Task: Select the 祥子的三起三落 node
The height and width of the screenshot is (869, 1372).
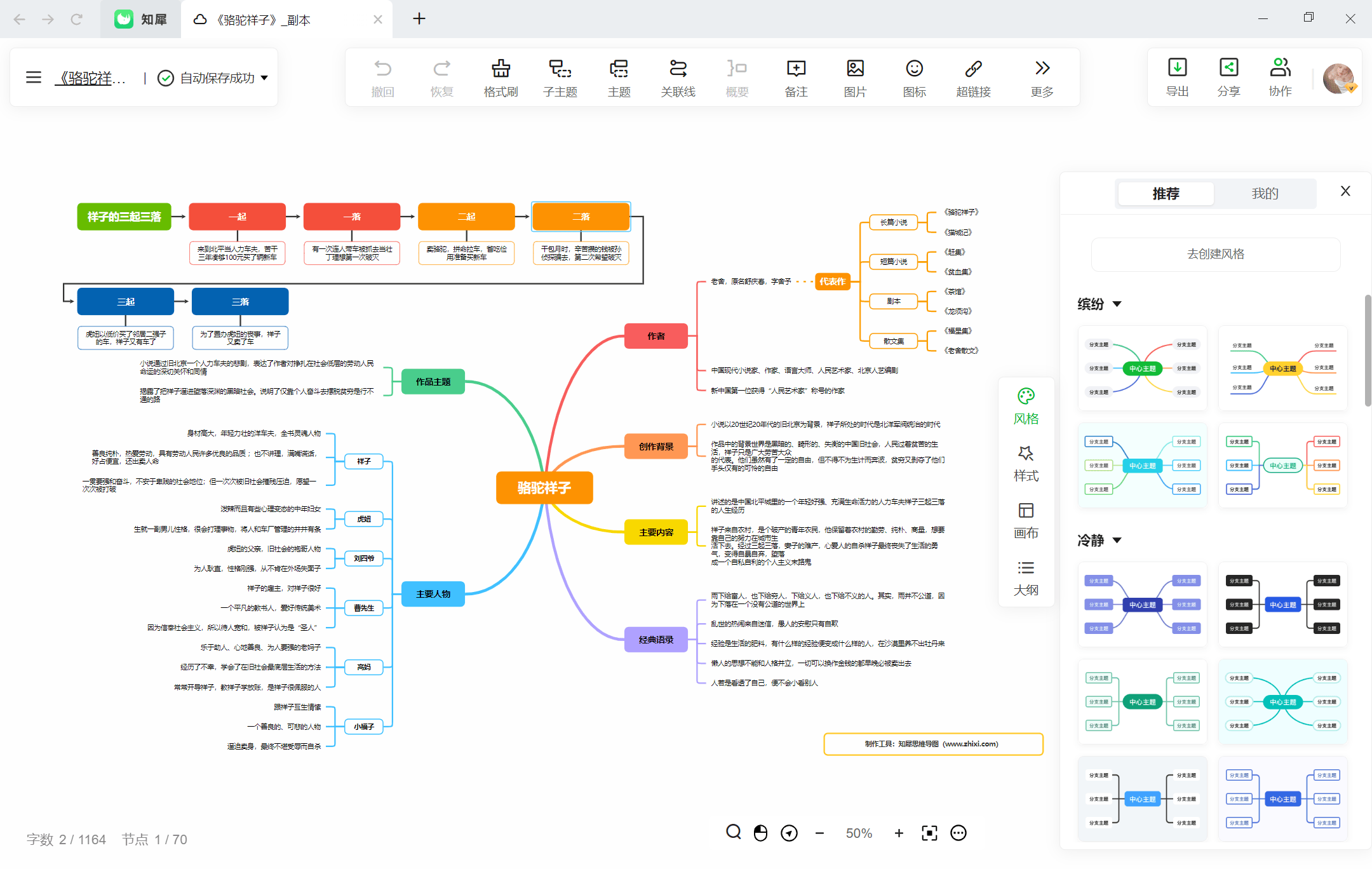Action: [x=124, y=217]
